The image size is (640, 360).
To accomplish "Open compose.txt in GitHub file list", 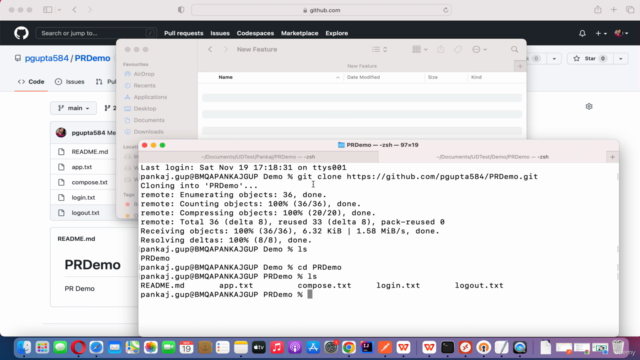I will 89,182.
